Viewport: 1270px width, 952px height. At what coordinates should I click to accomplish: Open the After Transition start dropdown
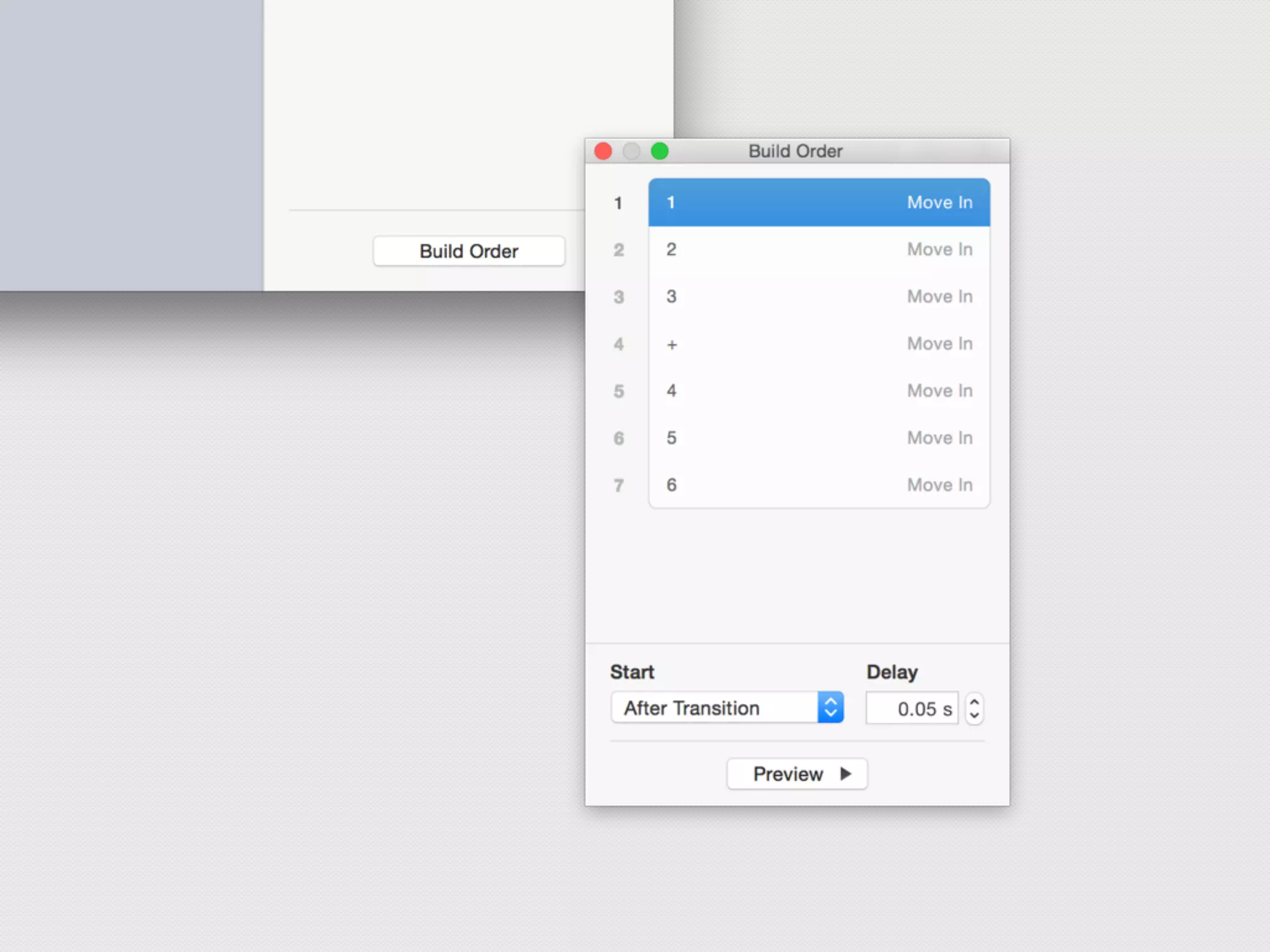click(x=713, y=708)
